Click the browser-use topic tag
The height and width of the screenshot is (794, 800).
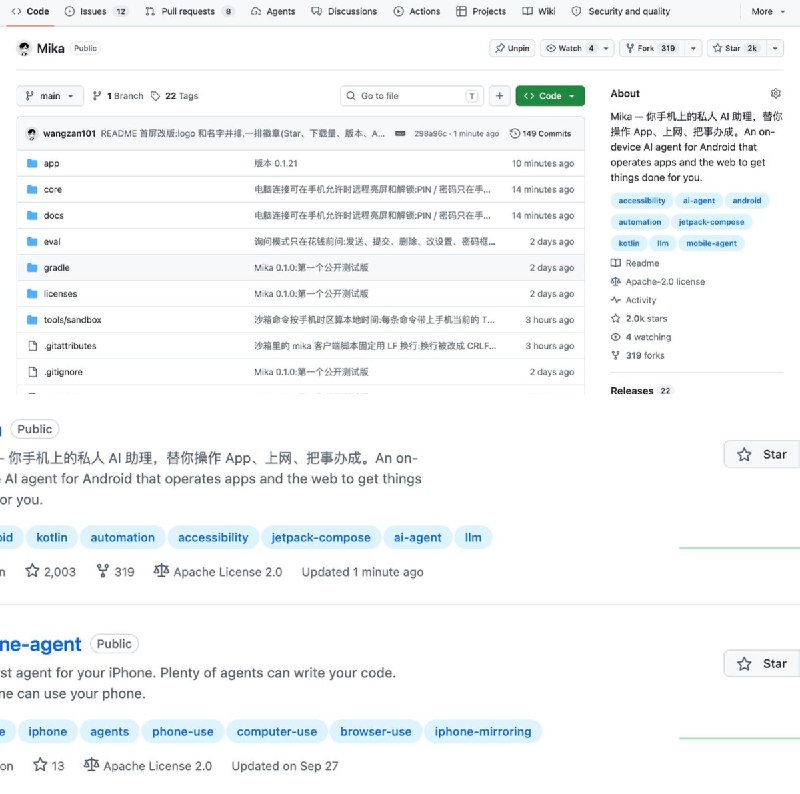[376, 732]
